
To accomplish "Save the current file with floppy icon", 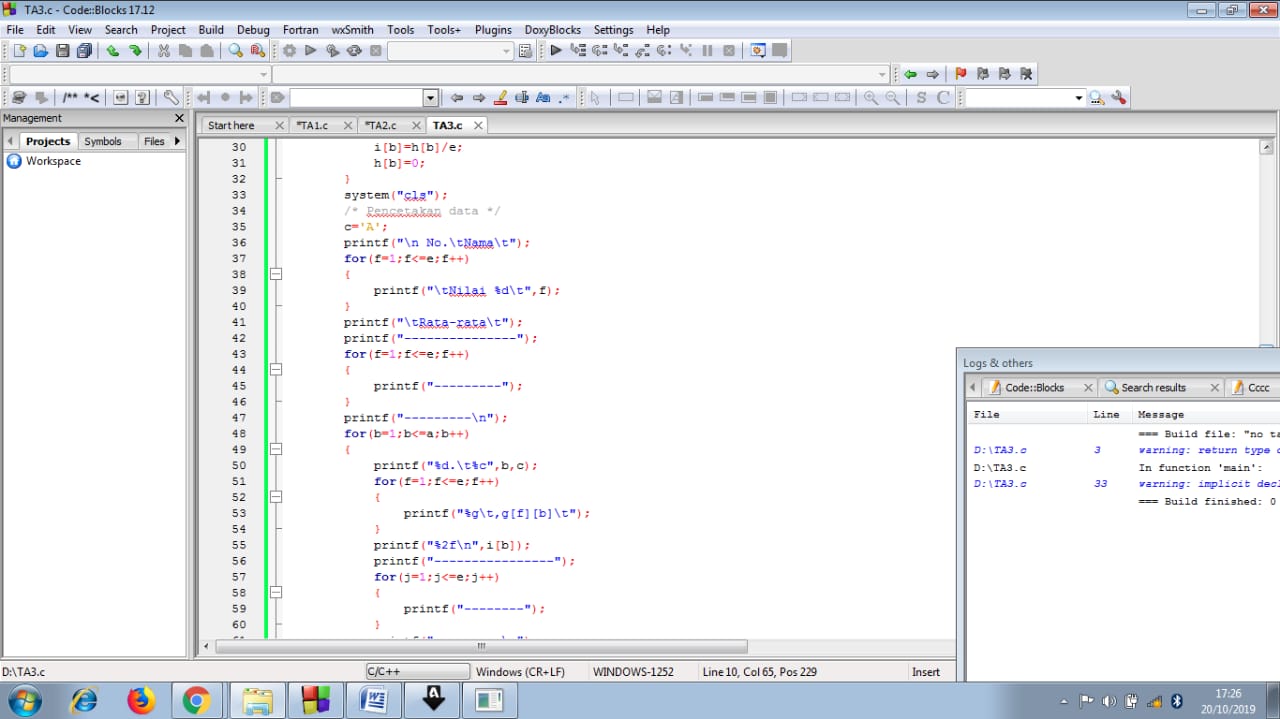I will pyautogui.click(x=62, y=51).
